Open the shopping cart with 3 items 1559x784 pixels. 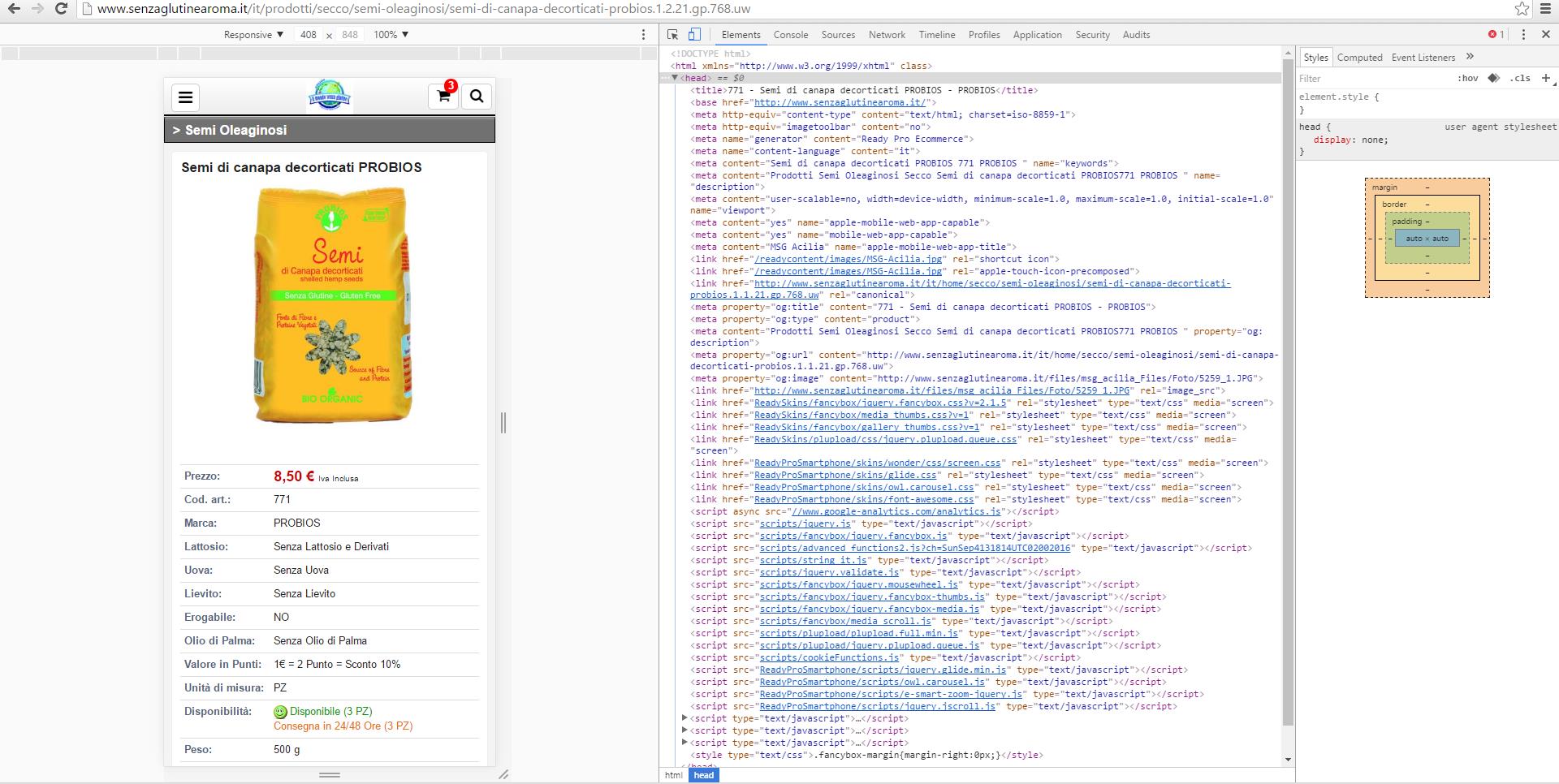click(443, 97)
